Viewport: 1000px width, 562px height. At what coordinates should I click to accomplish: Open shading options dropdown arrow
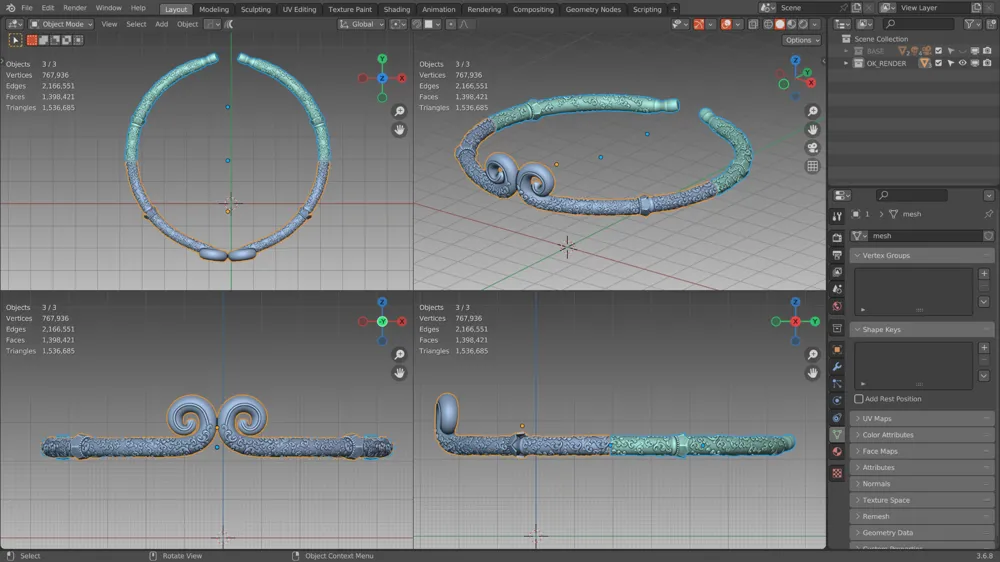point(814,24)
